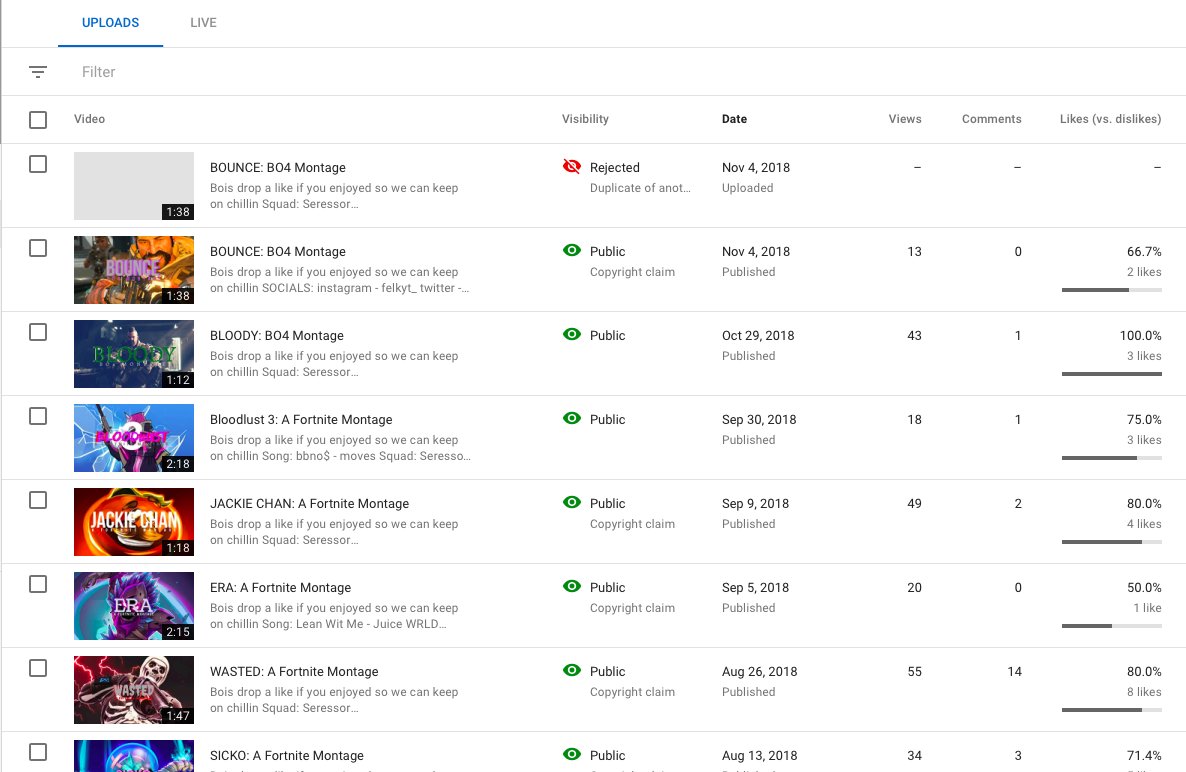This screenshot has width=1186, height=772.
Task: Click the 100.0% likes bar for BLOODY
Action: (1111, 374)
